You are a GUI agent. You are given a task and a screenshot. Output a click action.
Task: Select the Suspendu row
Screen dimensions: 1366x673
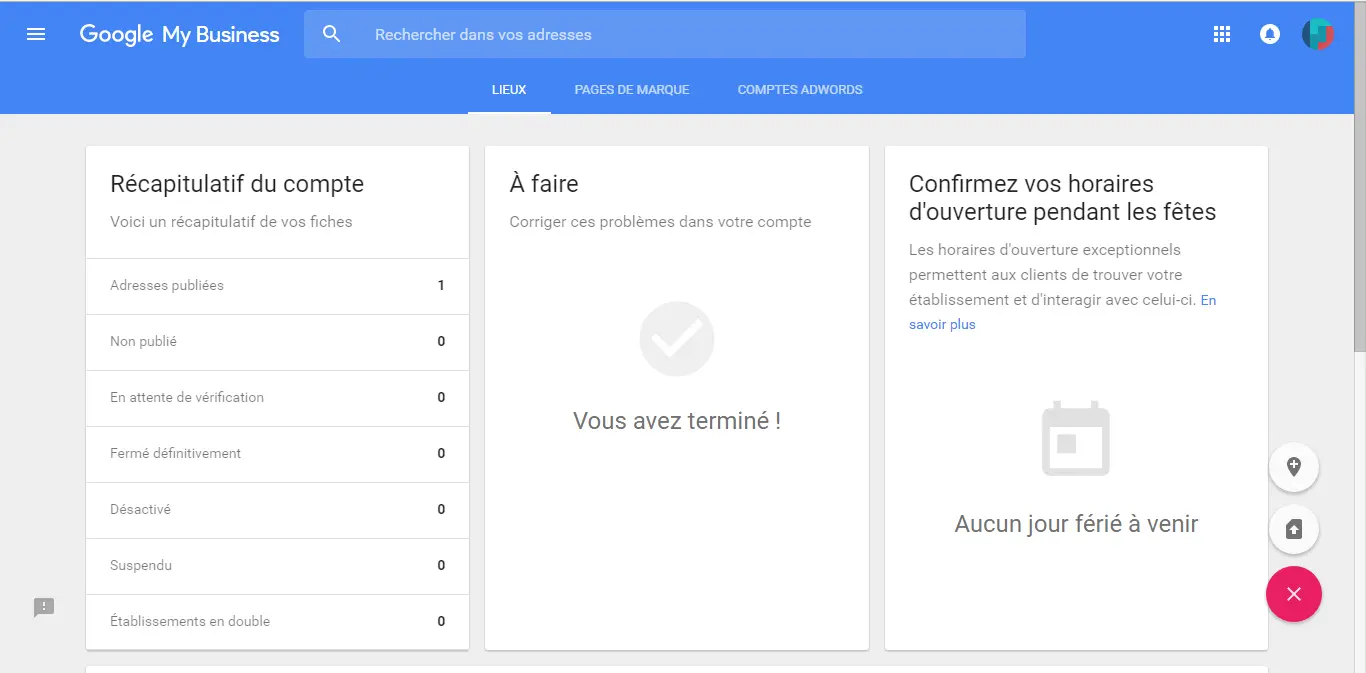coord(277,566)
